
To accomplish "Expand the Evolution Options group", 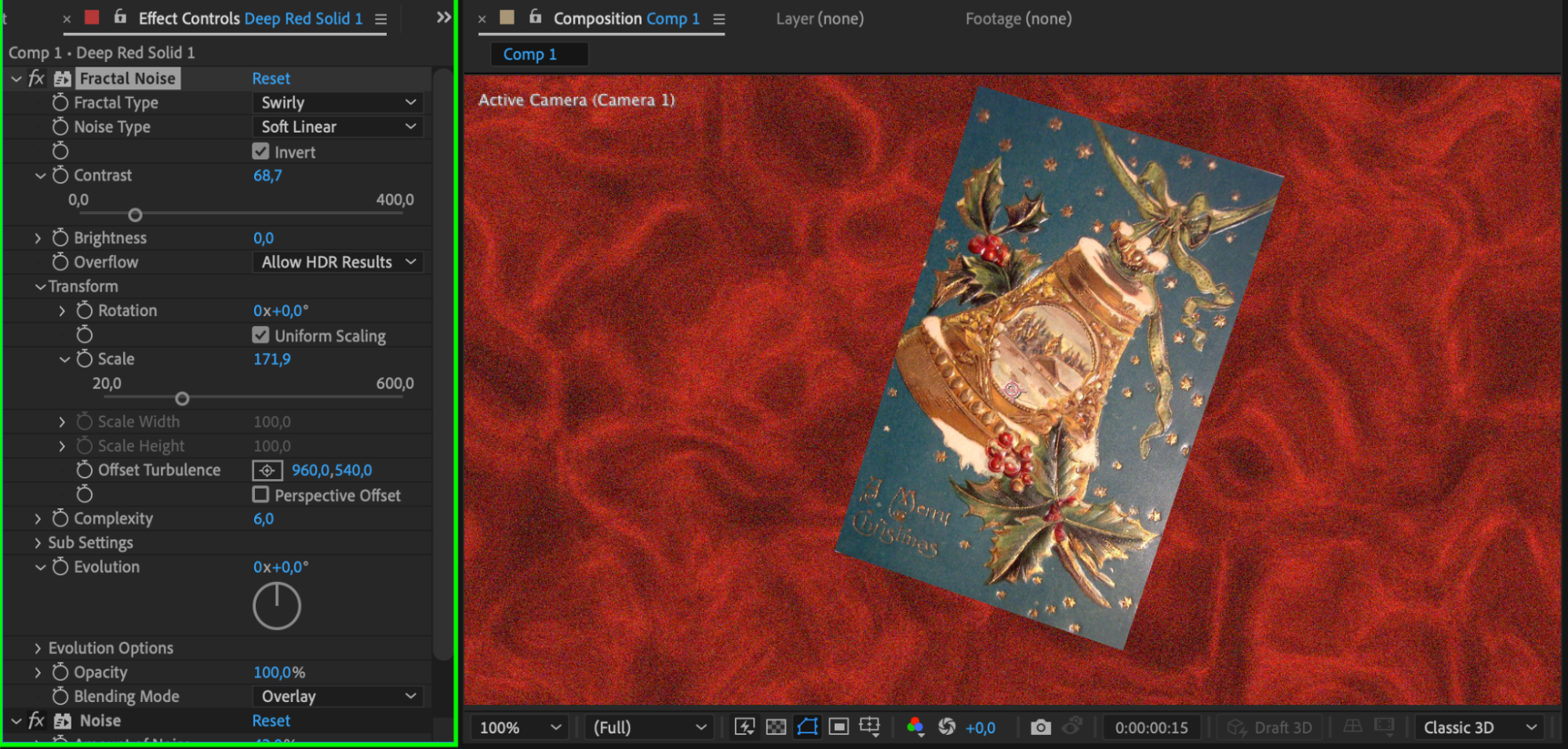I will tap(38, 648).
